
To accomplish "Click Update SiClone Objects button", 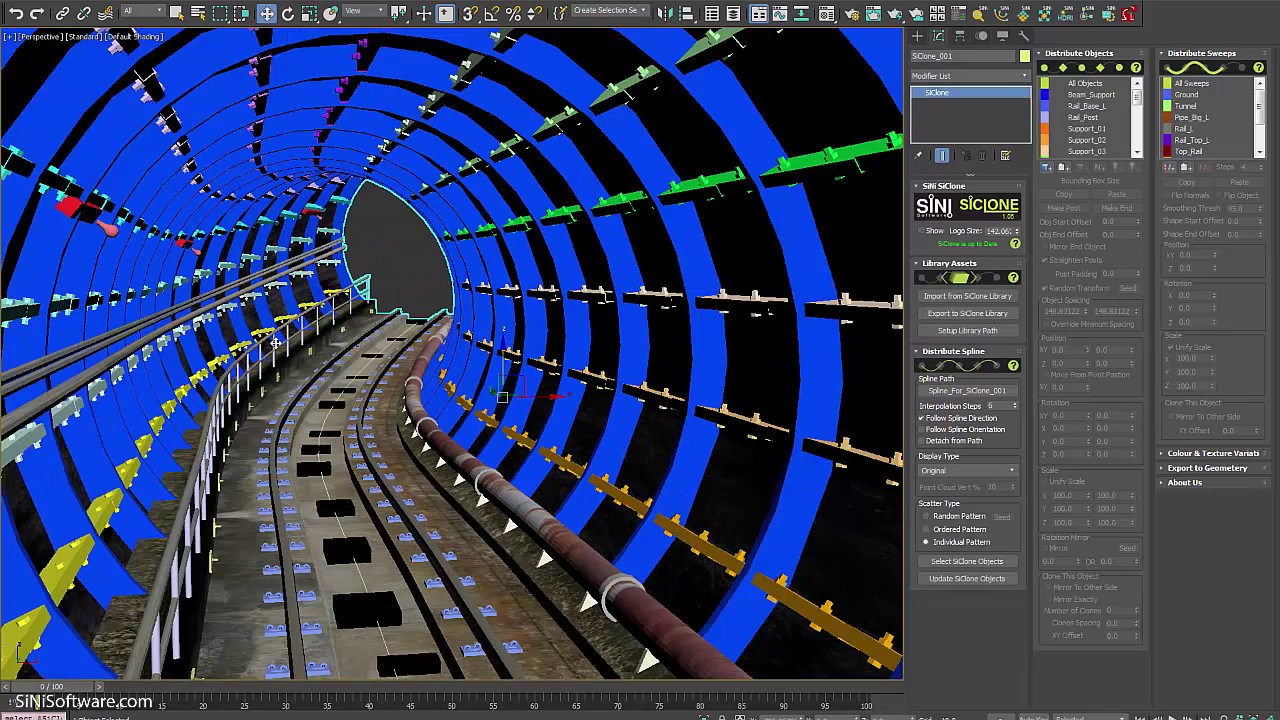I will click(967, 578).
